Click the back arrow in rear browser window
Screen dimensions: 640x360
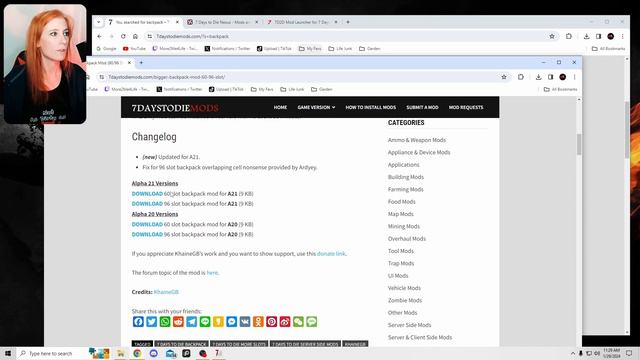point(100,36)
